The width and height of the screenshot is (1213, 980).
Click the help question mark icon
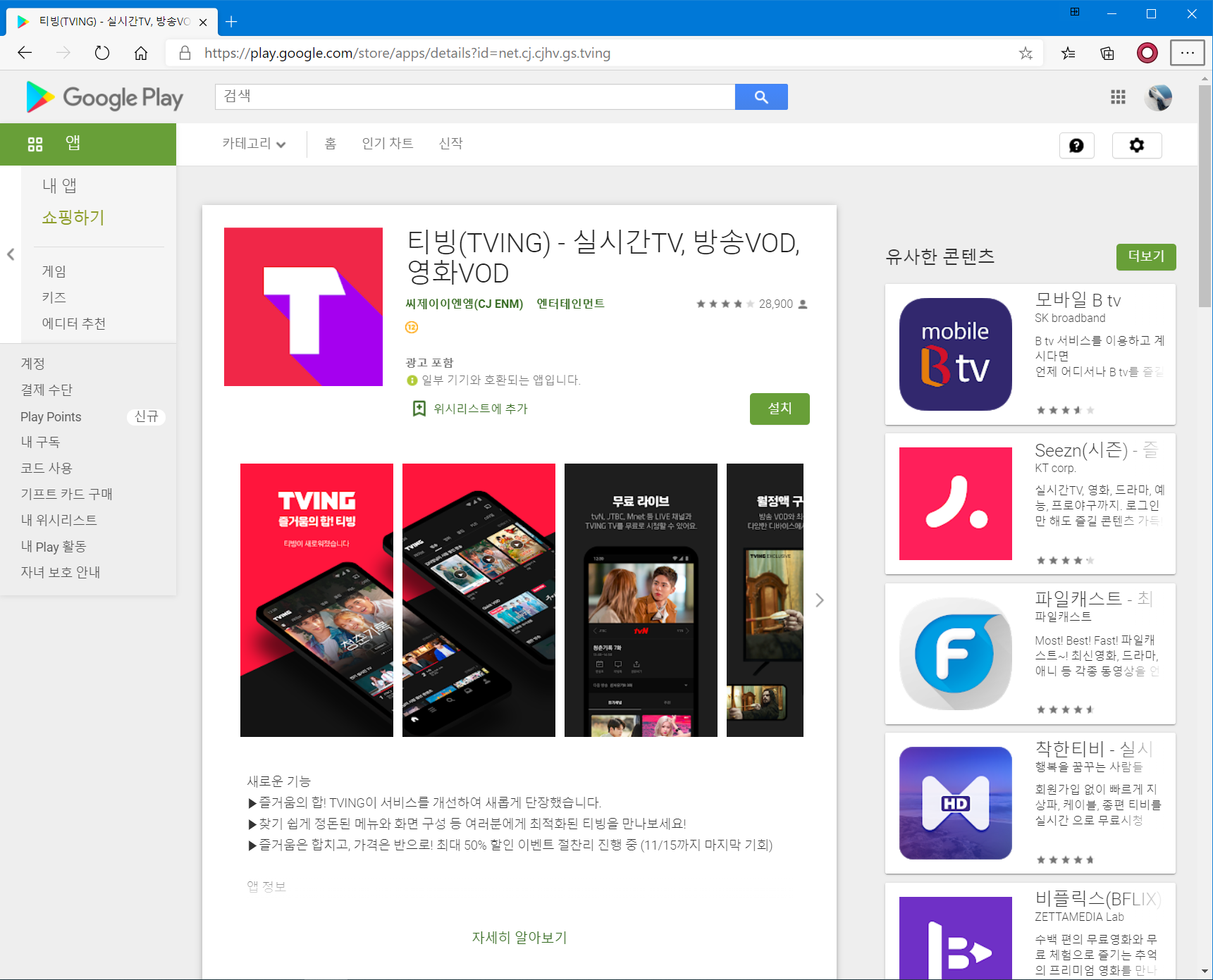point(1076,145)
